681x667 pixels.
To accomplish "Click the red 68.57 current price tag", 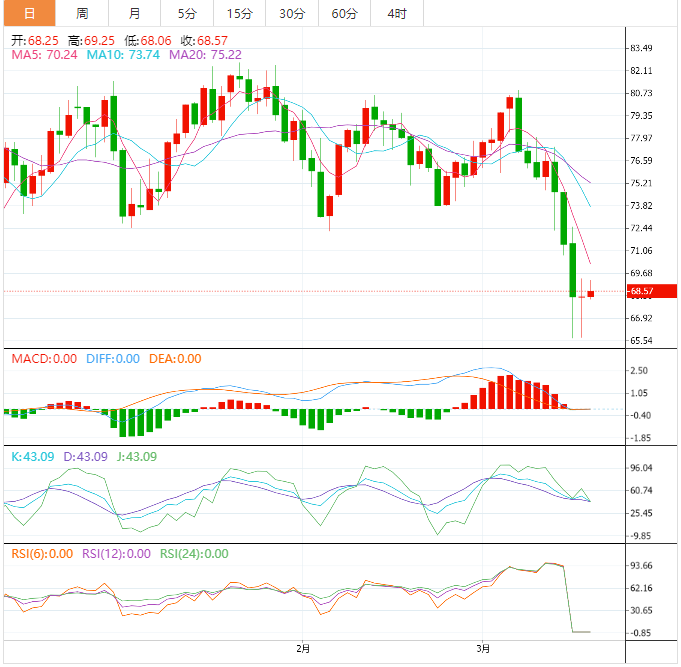I will pos(641,292).
